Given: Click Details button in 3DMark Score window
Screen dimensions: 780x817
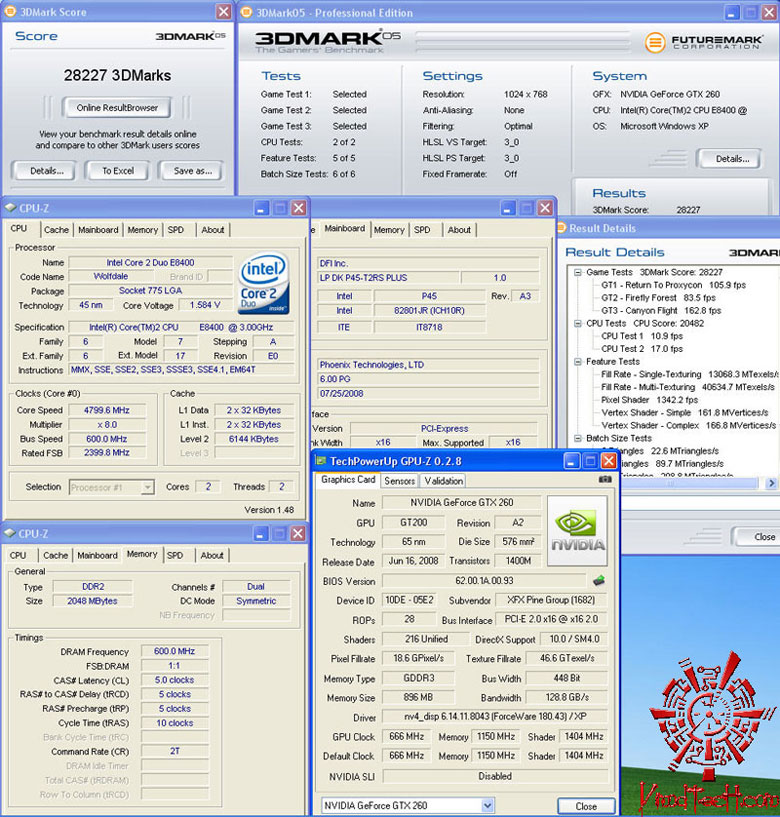Looking at the screenshot, I should point(46,170).
